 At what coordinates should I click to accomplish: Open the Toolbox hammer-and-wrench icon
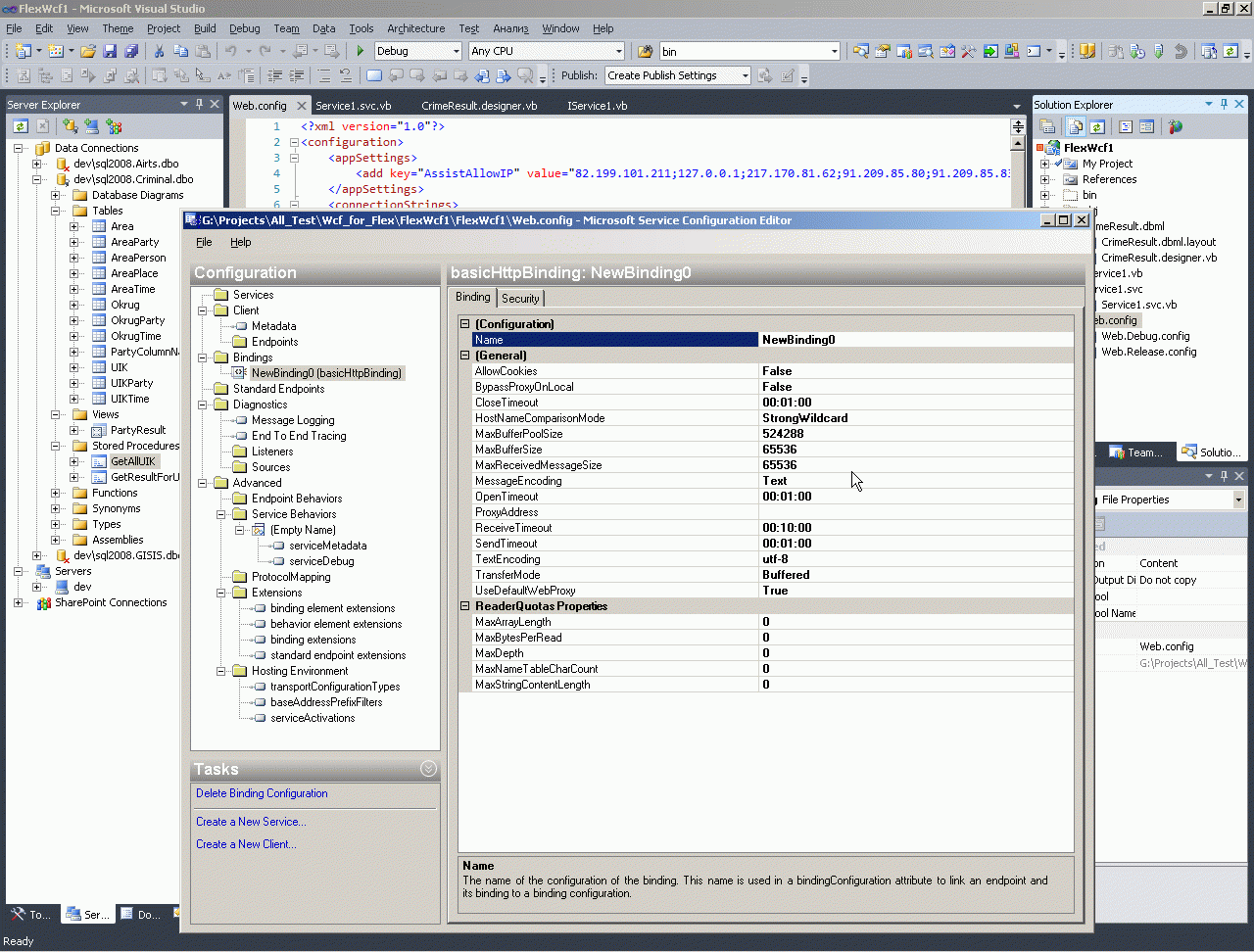click(969, 51)
